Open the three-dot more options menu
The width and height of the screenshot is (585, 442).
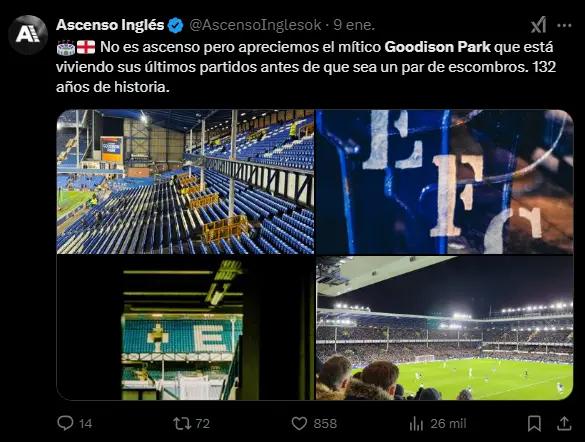click(x=564, y=25)
